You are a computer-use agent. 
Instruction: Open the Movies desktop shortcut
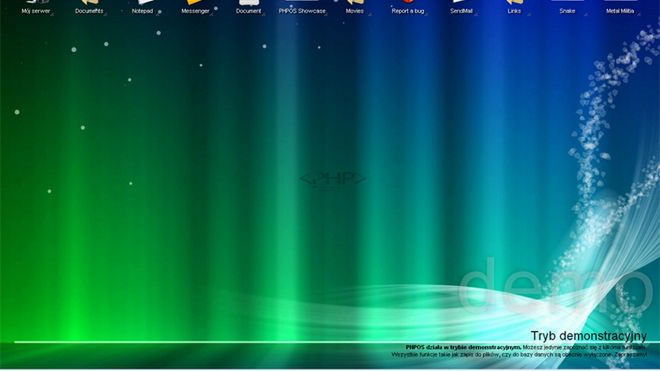[354, 8]
